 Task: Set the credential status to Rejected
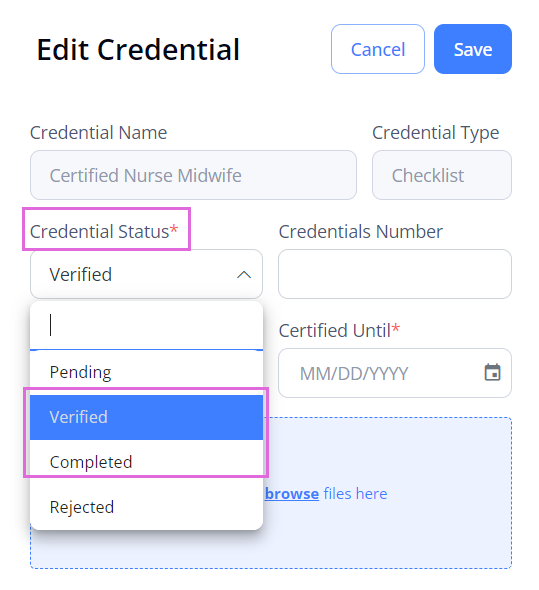(146, 507)
